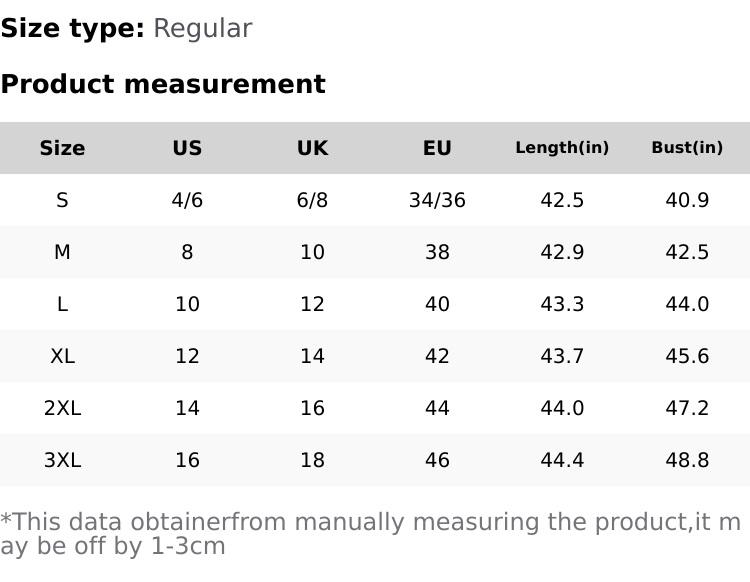The height and width of the screenshot is (582, 750).
Task: Select the L size row label
Action: (62, 304)
